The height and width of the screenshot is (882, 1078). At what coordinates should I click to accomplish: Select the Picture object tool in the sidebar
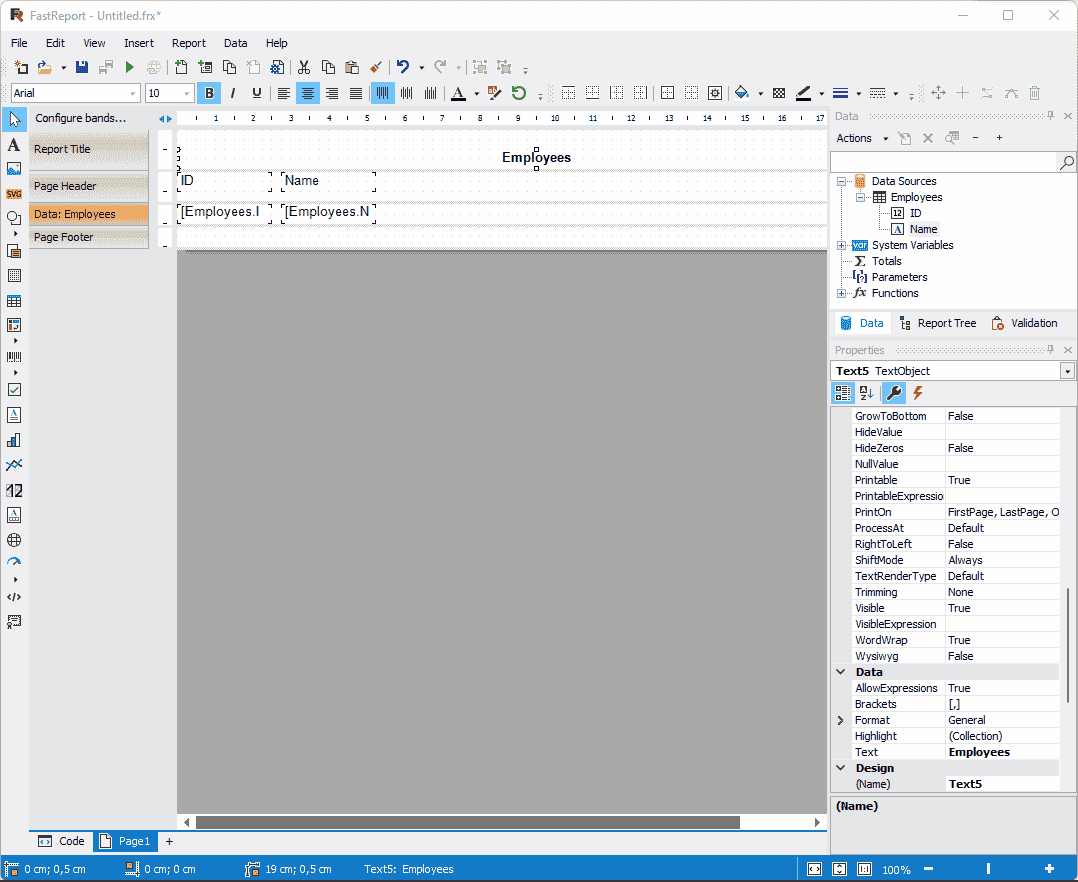[x=14, y=169]
